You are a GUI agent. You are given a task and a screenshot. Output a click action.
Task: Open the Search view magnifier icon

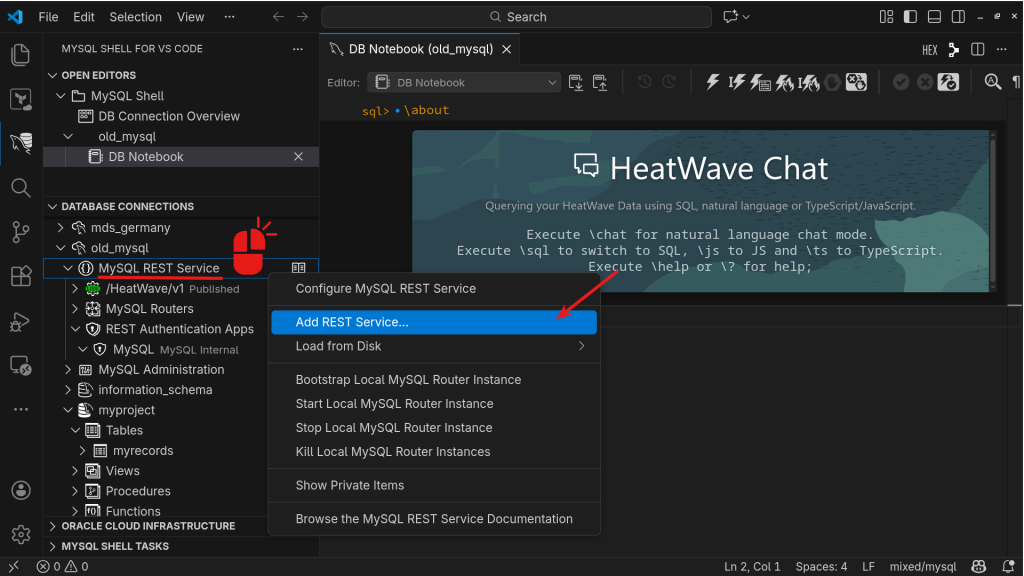[x=20, y=187]
